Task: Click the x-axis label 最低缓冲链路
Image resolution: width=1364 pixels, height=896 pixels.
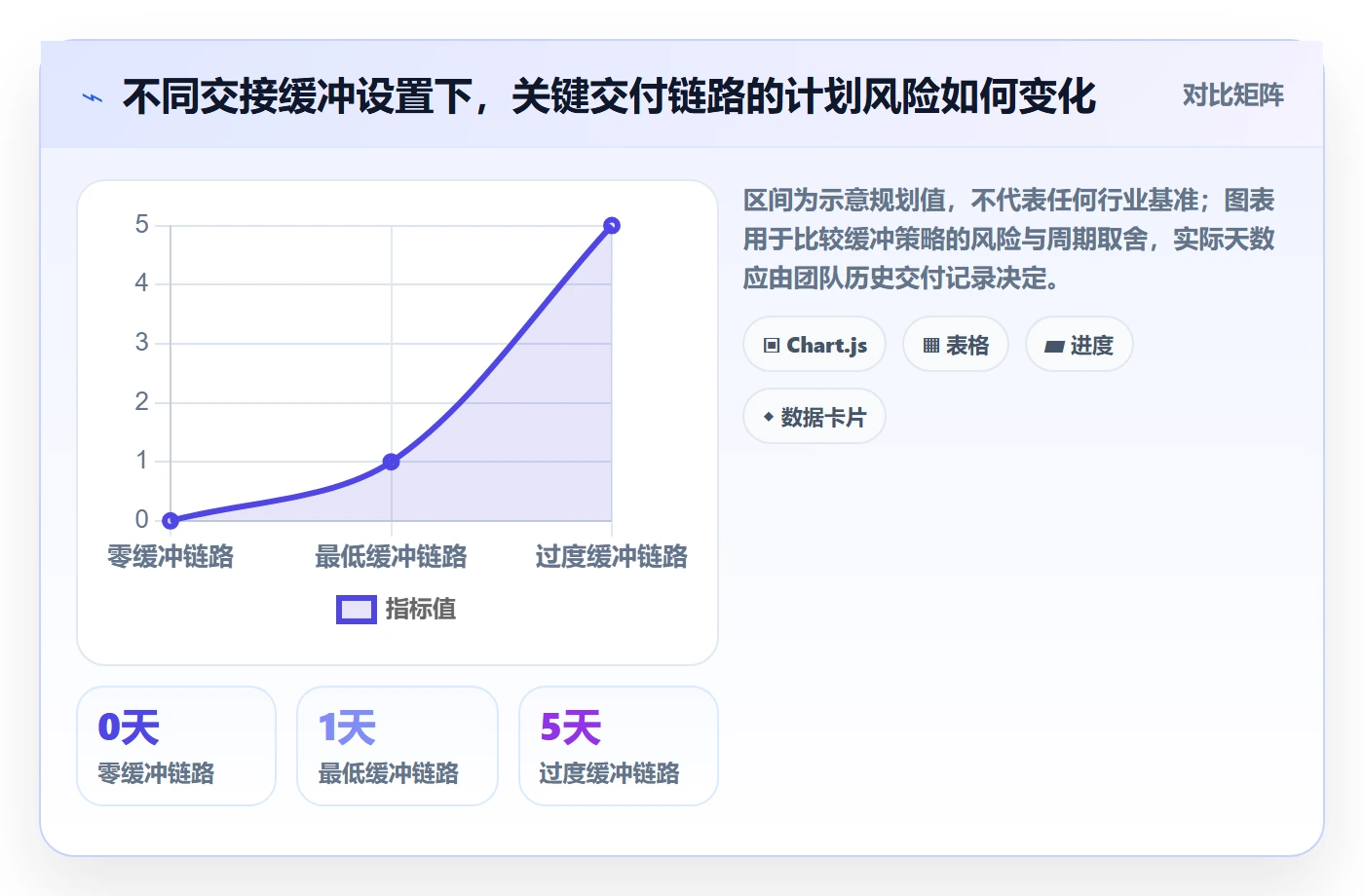Action: 391,557
